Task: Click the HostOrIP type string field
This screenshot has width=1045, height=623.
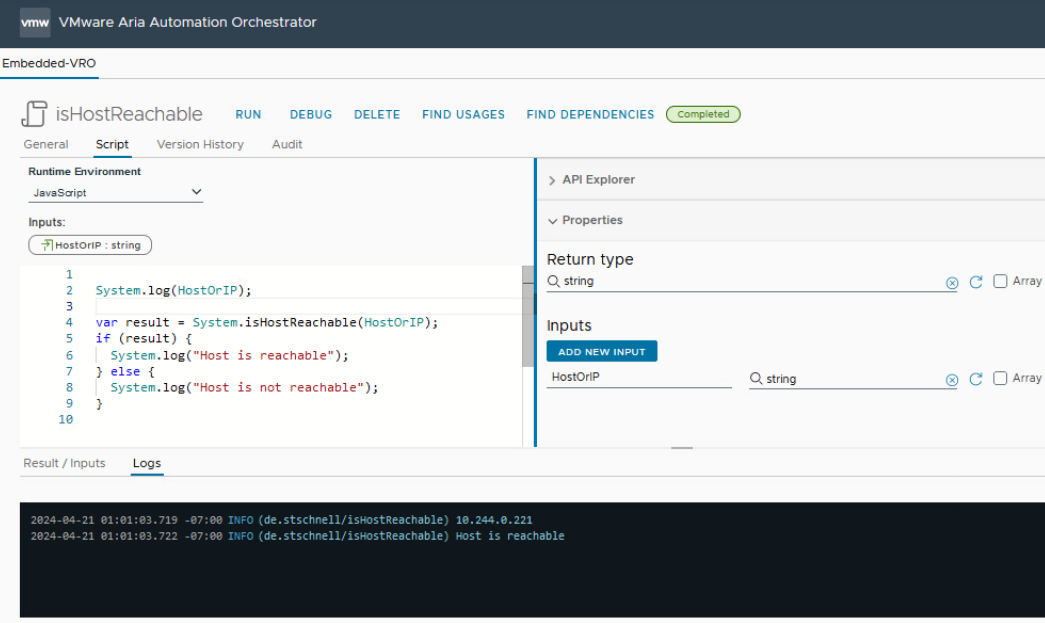Action: pos(853,379)
